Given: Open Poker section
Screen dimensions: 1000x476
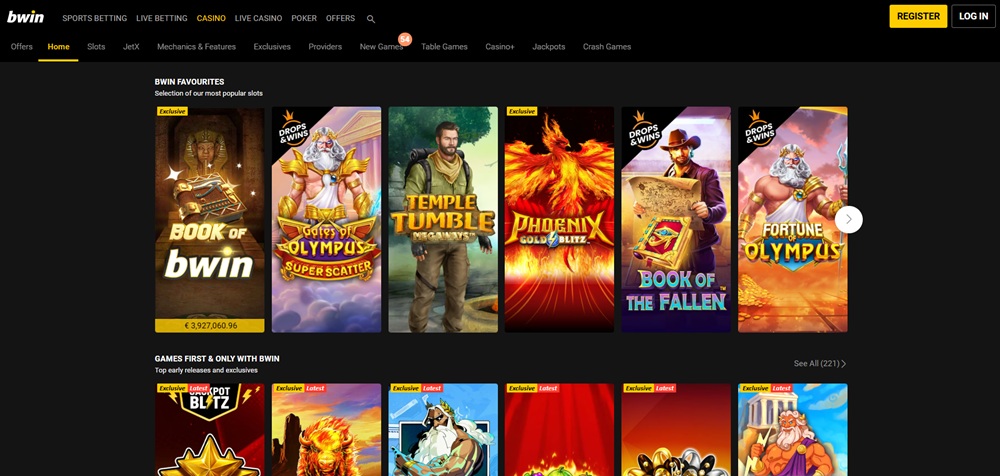Looking at the screenshot, I should [x=304, y=19].
